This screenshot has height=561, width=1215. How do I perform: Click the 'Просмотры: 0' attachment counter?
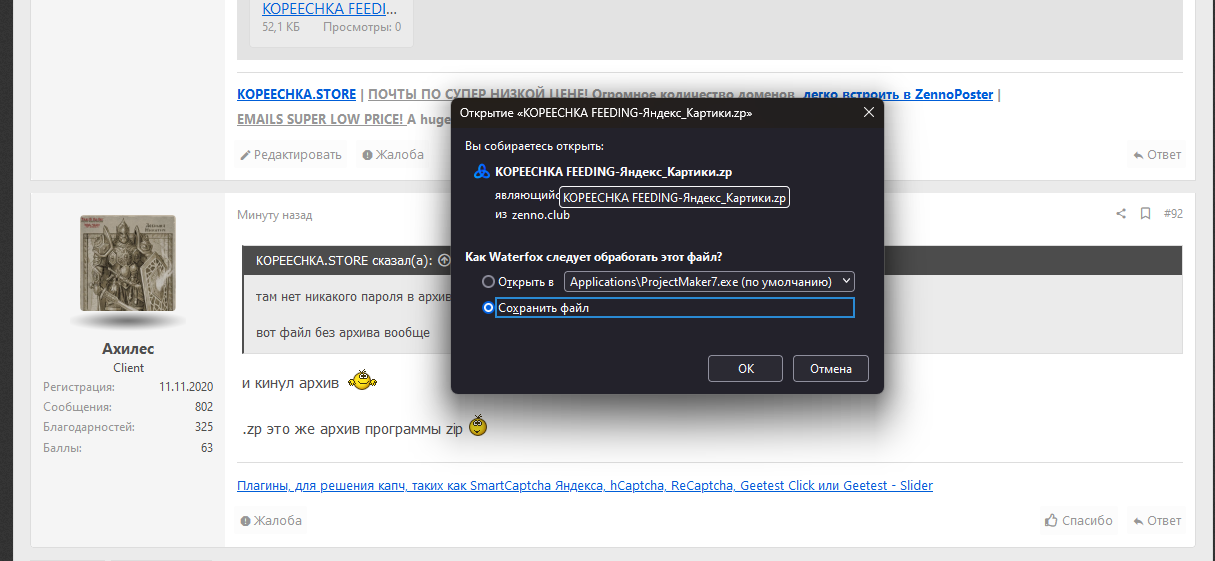click(362, 27)
